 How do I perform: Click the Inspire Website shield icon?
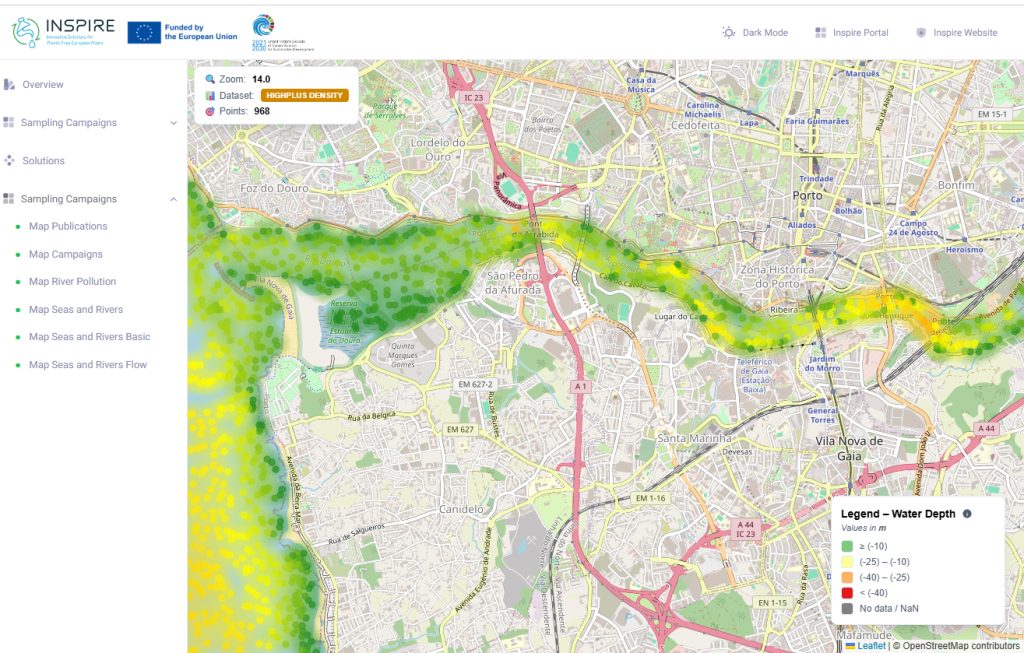(x=921, y=33)
